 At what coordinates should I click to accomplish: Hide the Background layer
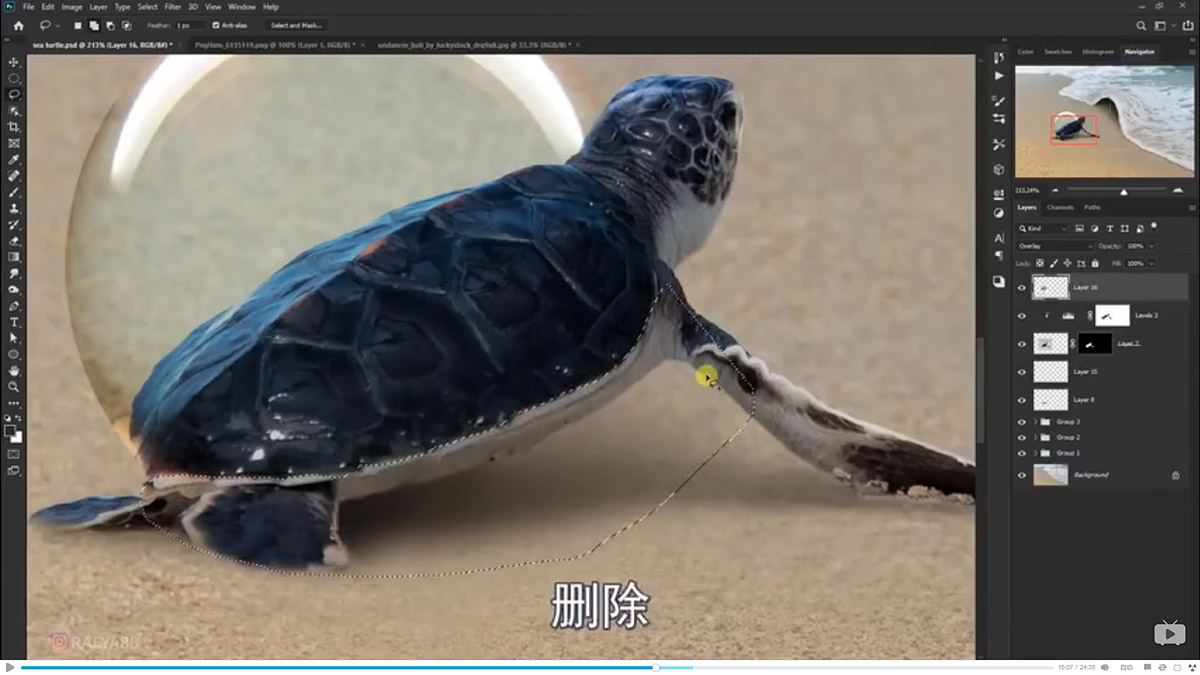1022,475
